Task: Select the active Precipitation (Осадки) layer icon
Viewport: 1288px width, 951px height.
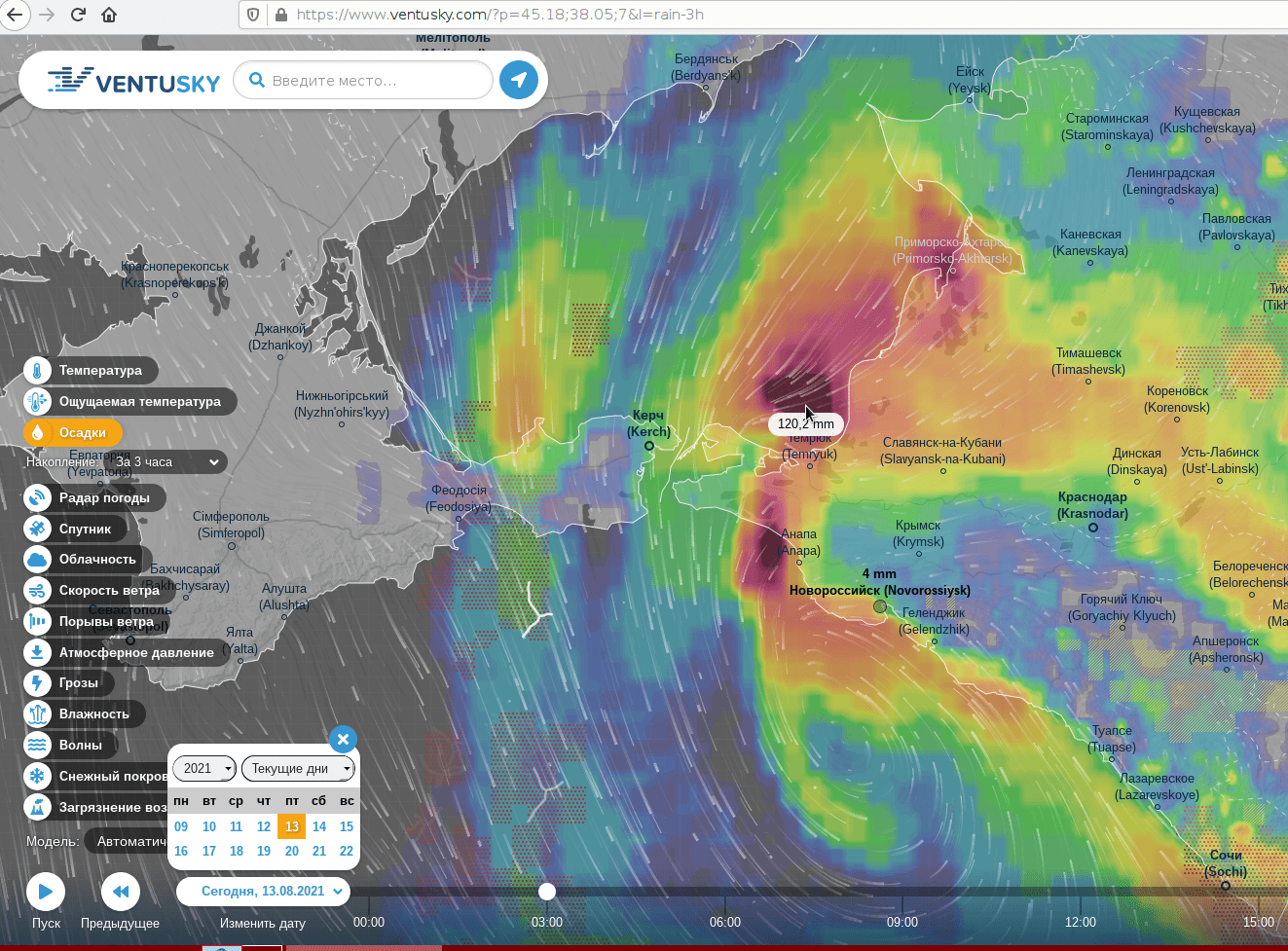Action: click(37, 433)
